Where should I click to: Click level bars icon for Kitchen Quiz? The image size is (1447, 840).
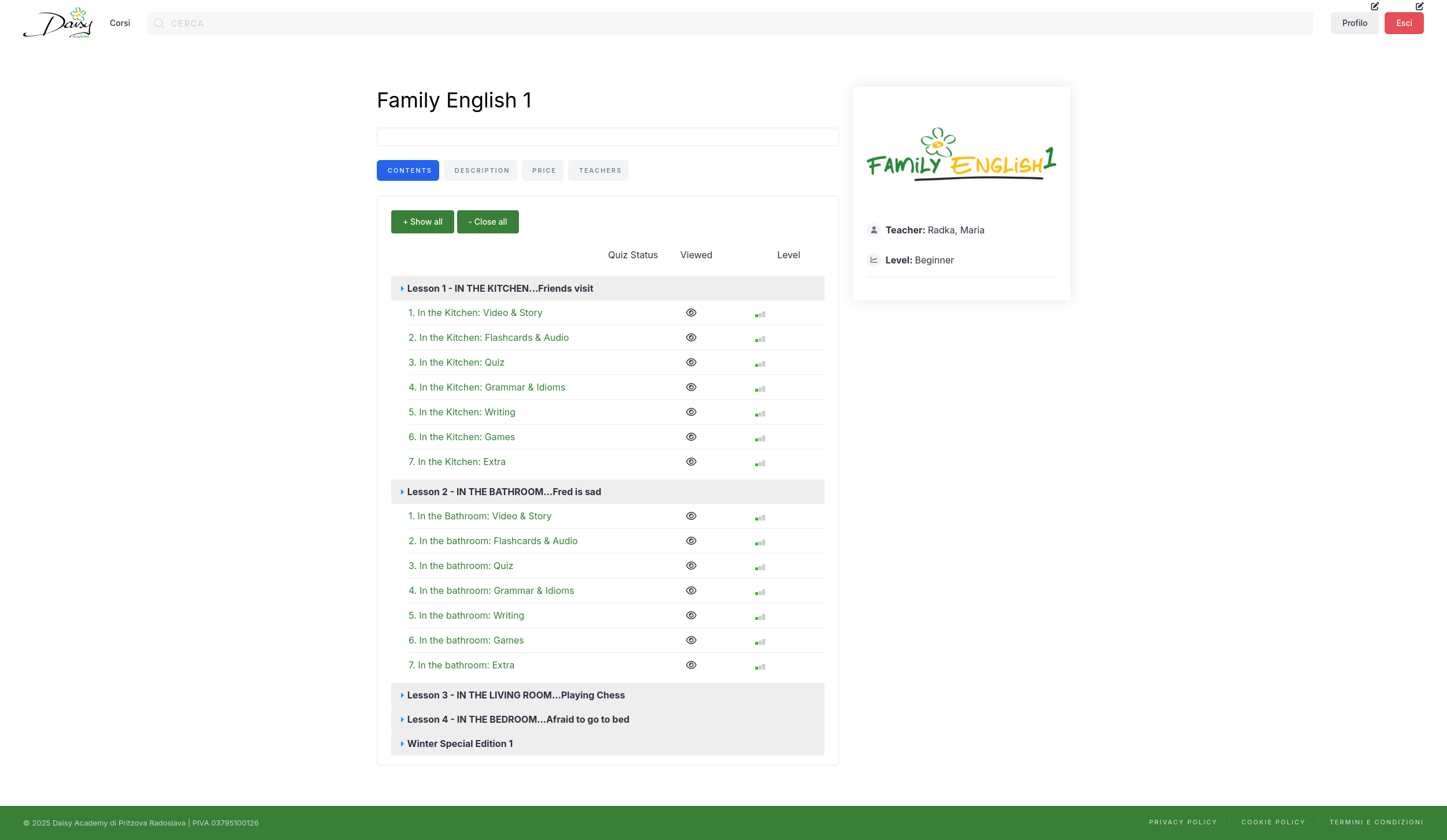(760, 364)
